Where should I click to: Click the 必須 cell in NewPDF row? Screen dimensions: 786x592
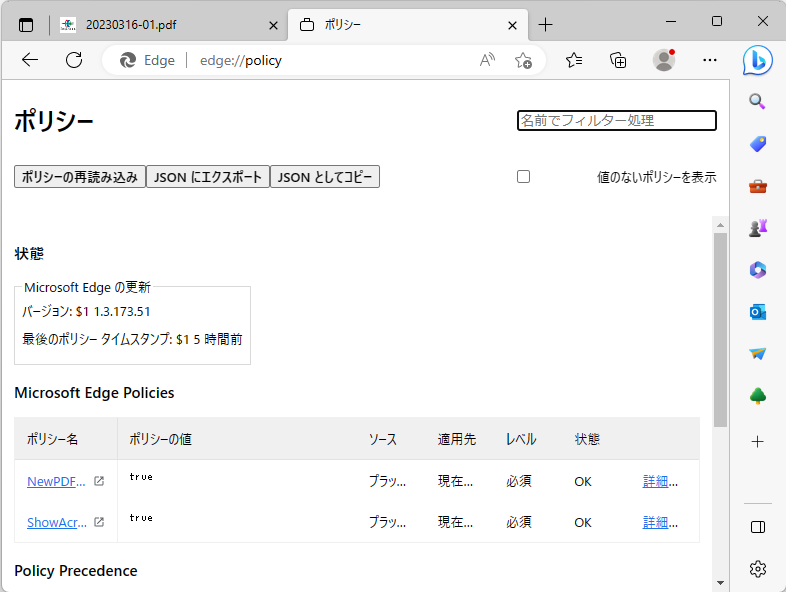coord(519,482)
